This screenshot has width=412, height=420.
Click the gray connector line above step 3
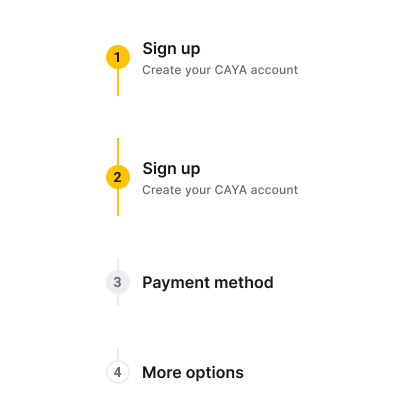pyautogui.click(x=118, y=264)
